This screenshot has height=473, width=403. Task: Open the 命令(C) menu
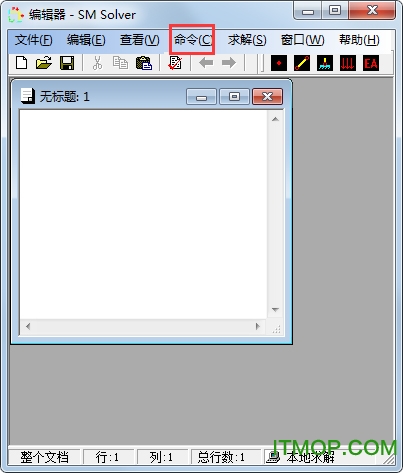(193, 40)
